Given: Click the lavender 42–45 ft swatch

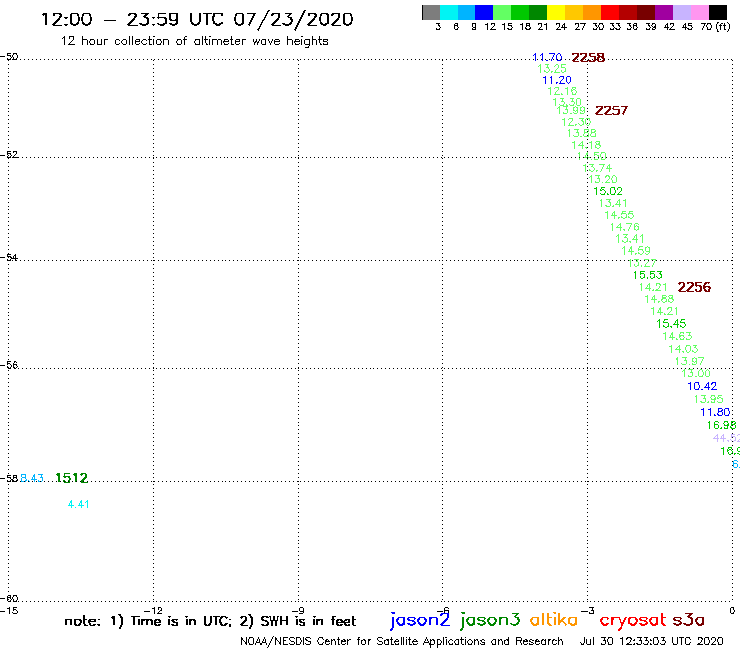Looking at the screenshot, I should [x=681, y=12].
